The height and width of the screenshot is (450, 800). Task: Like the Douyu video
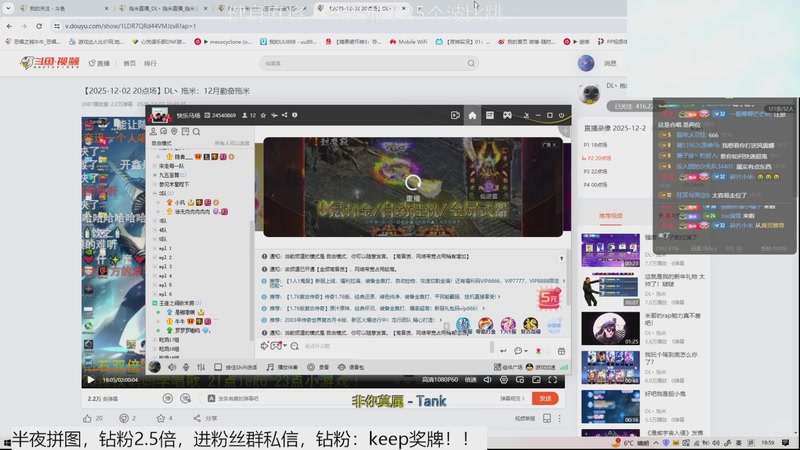point(88,418)
